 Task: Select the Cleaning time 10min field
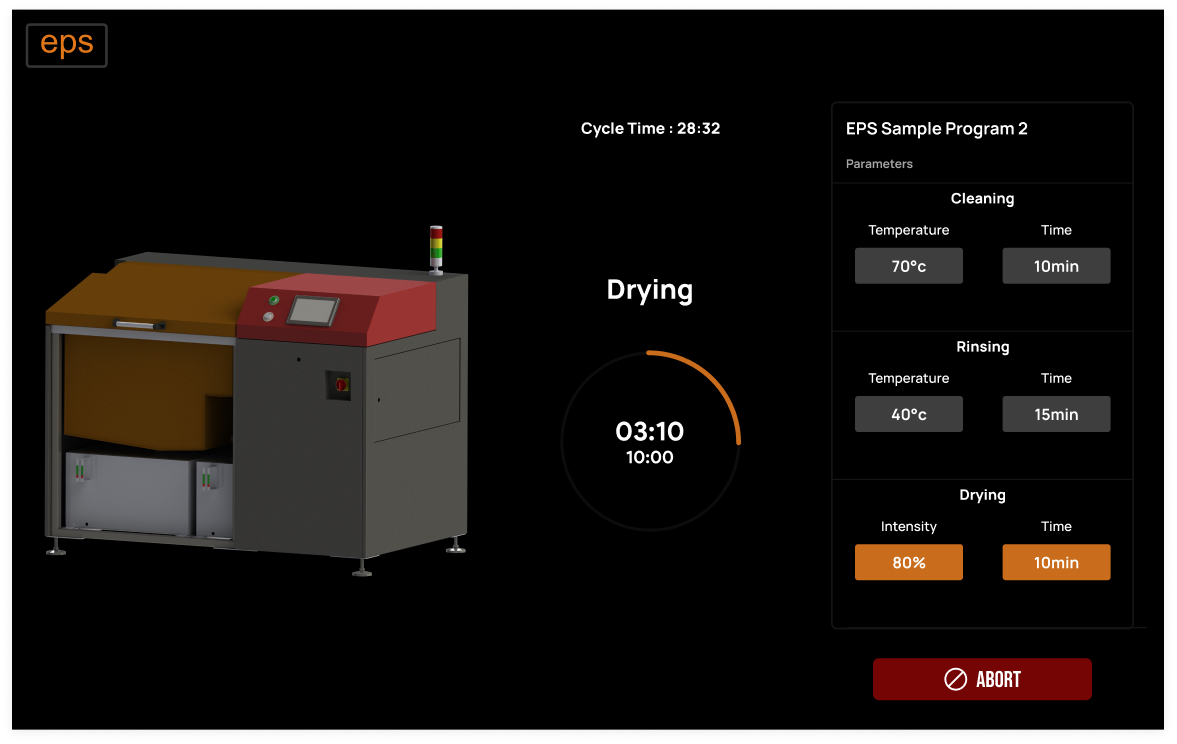coord(1056,266)
